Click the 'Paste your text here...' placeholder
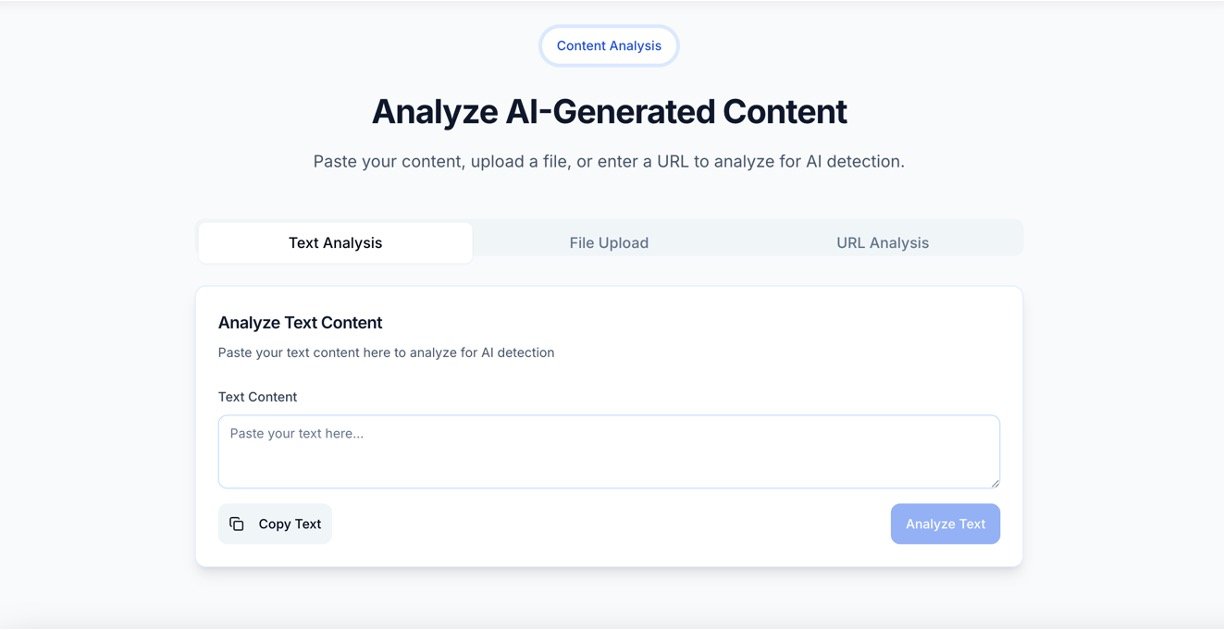This screenshot has height=630, width=1224. [x=297, y=434]
